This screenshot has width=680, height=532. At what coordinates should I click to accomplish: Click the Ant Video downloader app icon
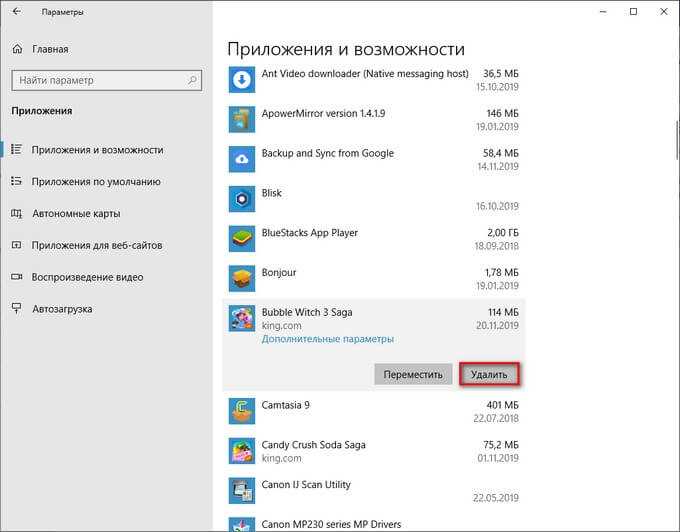tap(242, 80)
